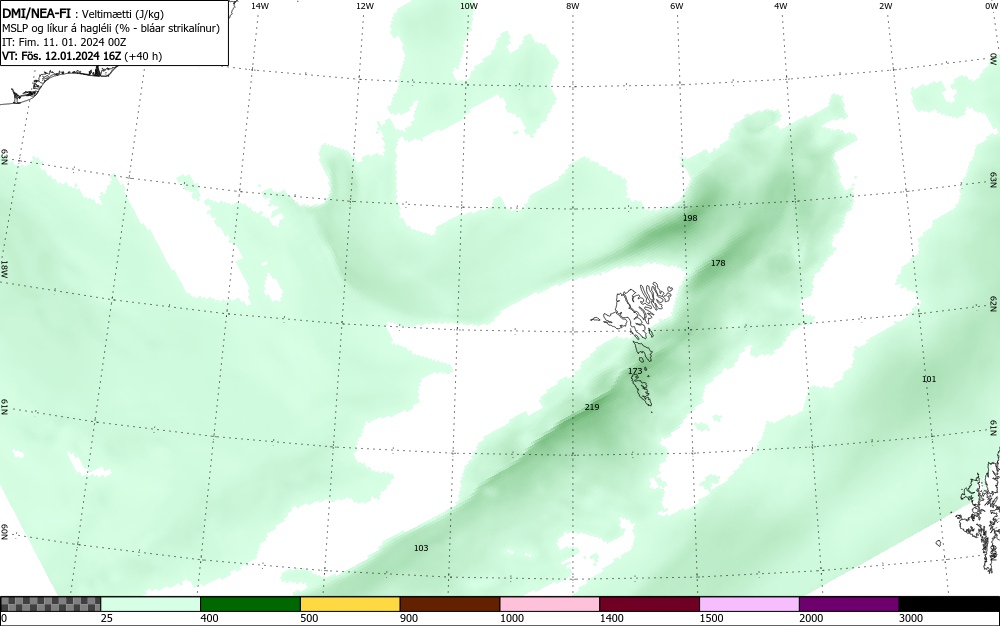The height and width of the screenshot is (626, 1000).
Task: Click the Iceland coastline outline under the info box
Action: coord(61,83)
